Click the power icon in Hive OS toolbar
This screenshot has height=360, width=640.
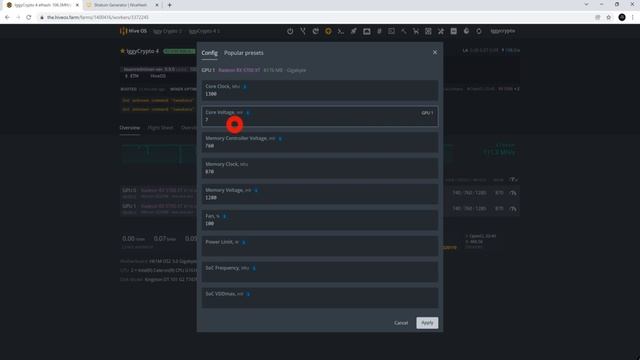pos(290,31)
